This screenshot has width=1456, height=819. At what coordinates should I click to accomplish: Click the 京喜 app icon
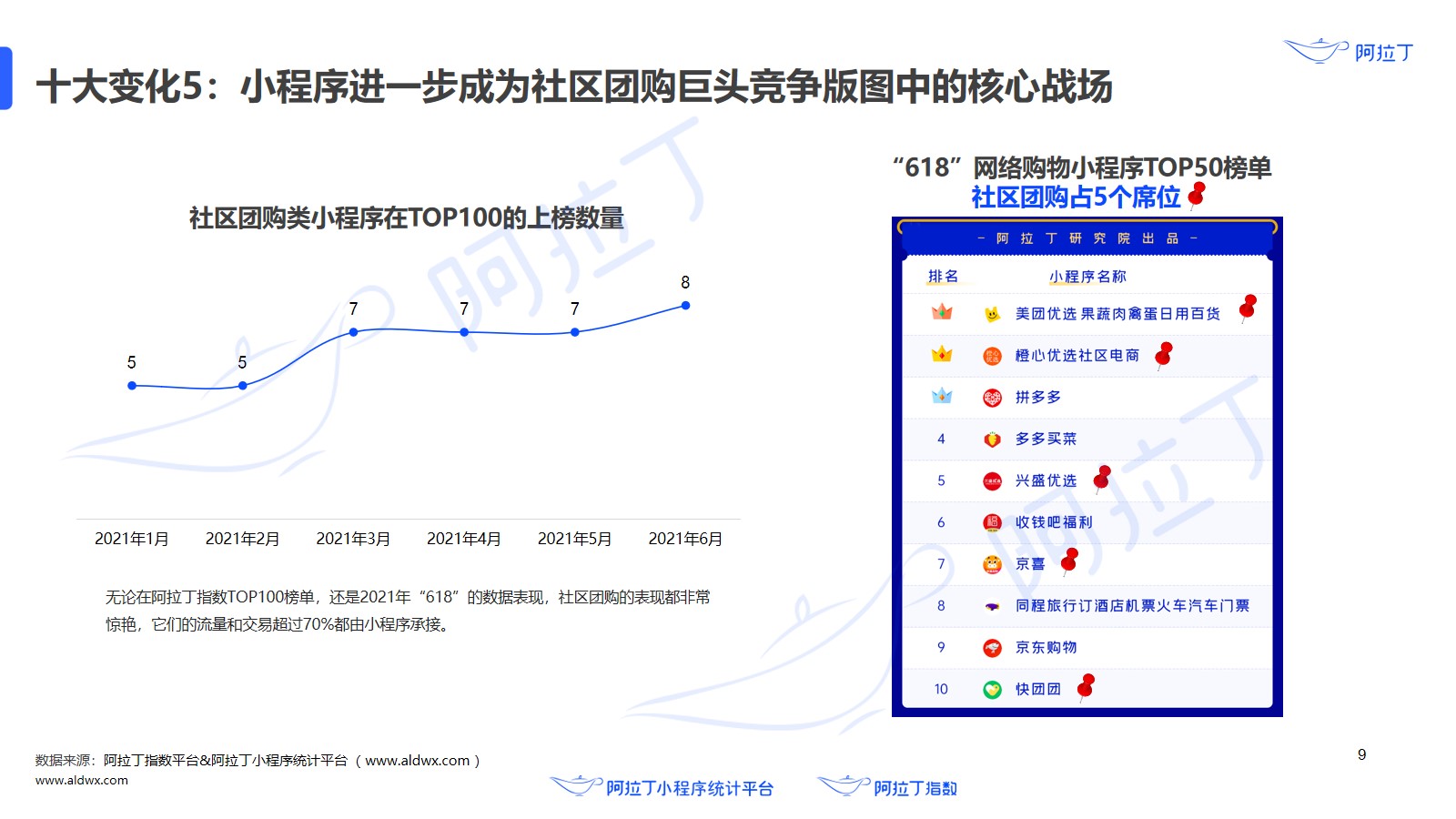992,564
